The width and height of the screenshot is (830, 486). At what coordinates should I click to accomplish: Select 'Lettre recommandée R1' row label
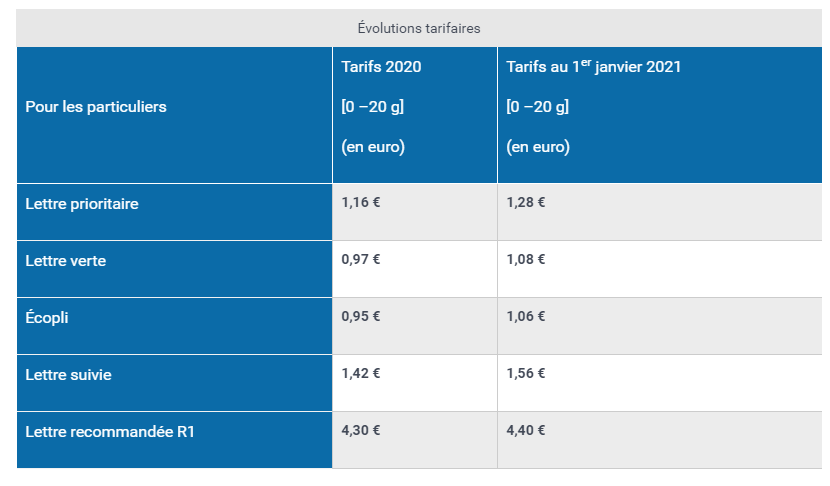click(175, 440)
